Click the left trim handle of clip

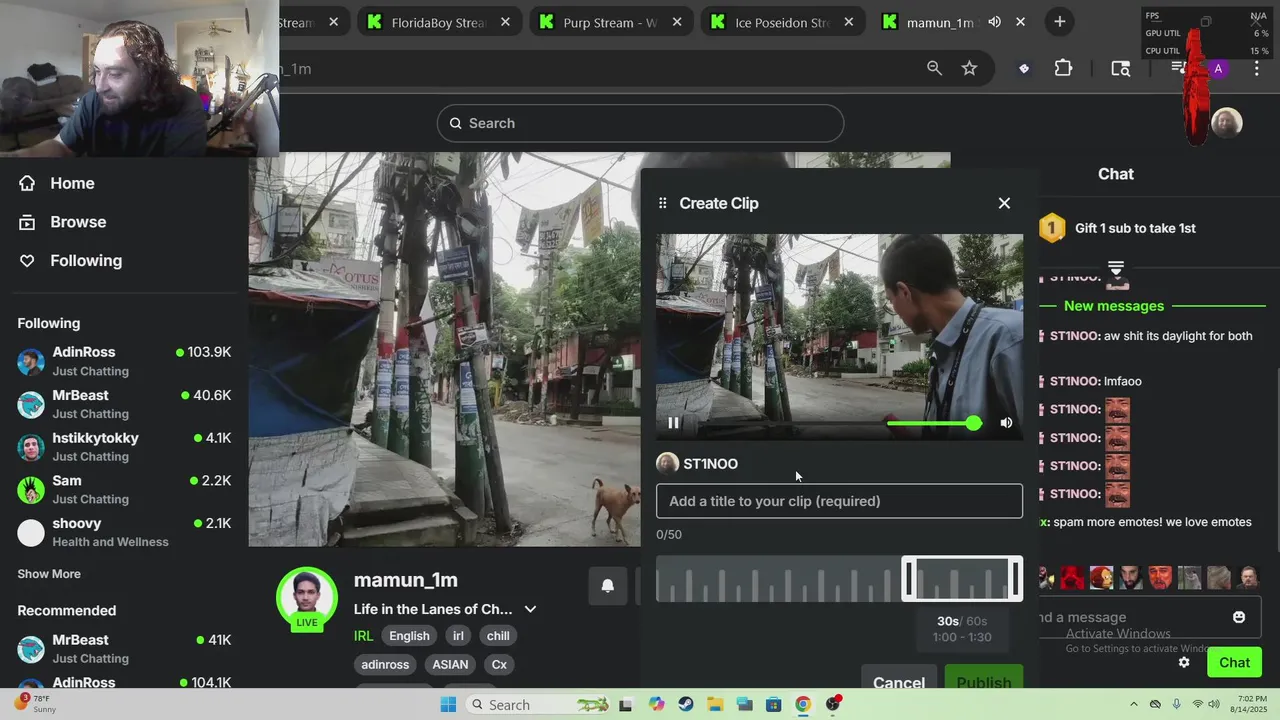point(909,579)
